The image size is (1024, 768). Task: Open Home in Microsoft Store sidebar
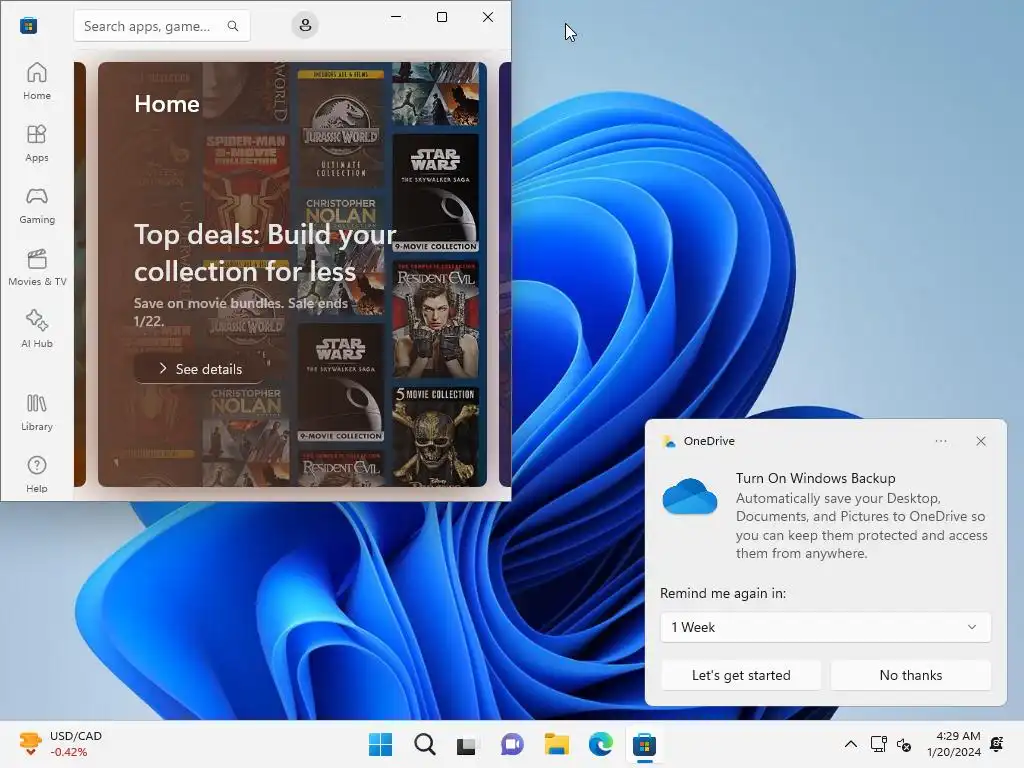coord(37,81)
